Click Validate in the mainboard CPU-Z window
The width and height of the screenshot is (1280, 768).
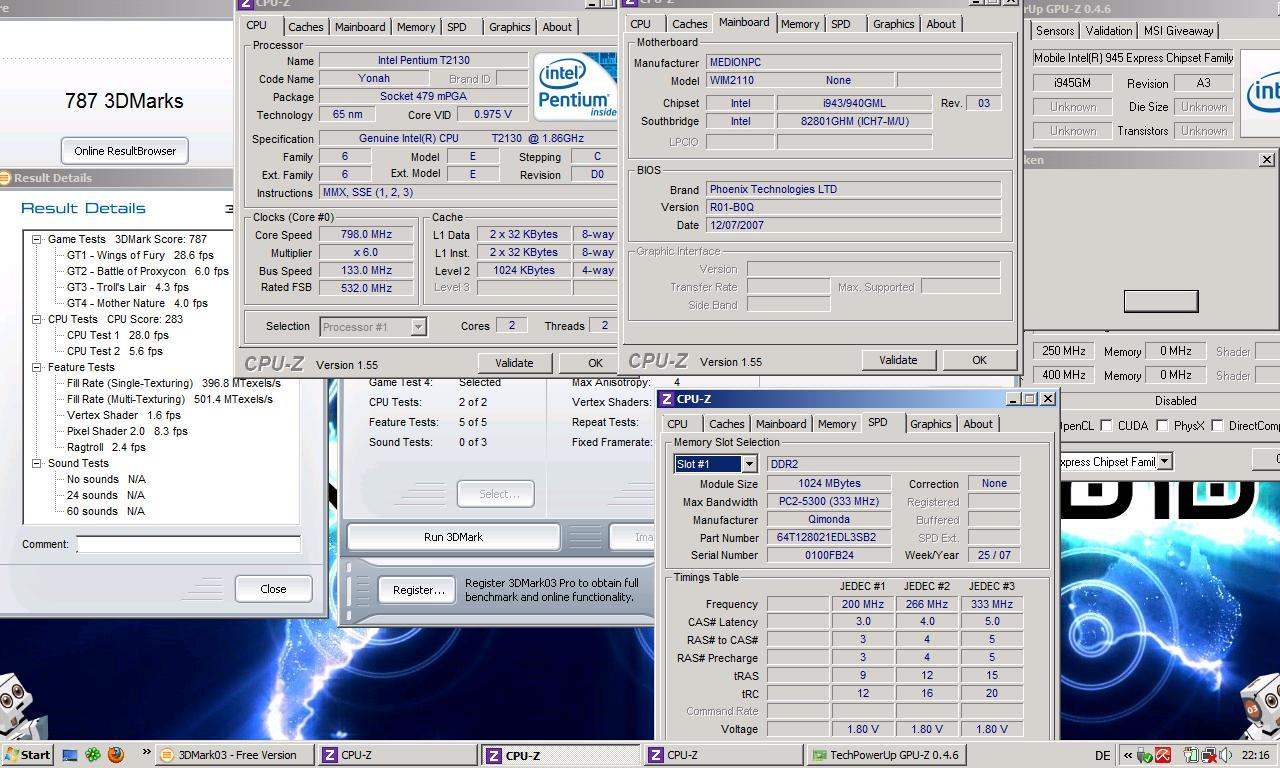click(x=898, y=360)
